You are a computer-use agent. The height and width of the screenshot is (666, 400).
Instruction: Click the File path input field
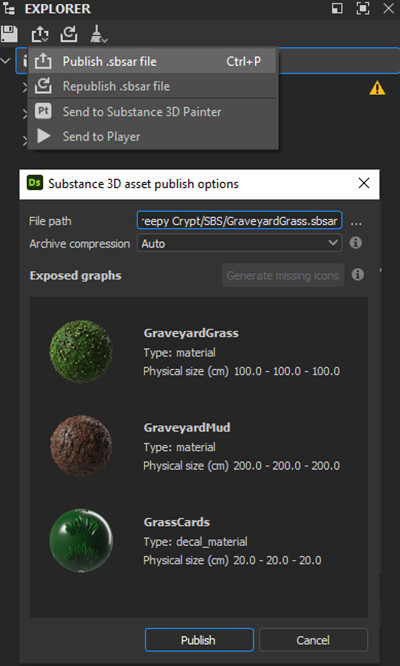pyautogui.click(x=239, y=221)
